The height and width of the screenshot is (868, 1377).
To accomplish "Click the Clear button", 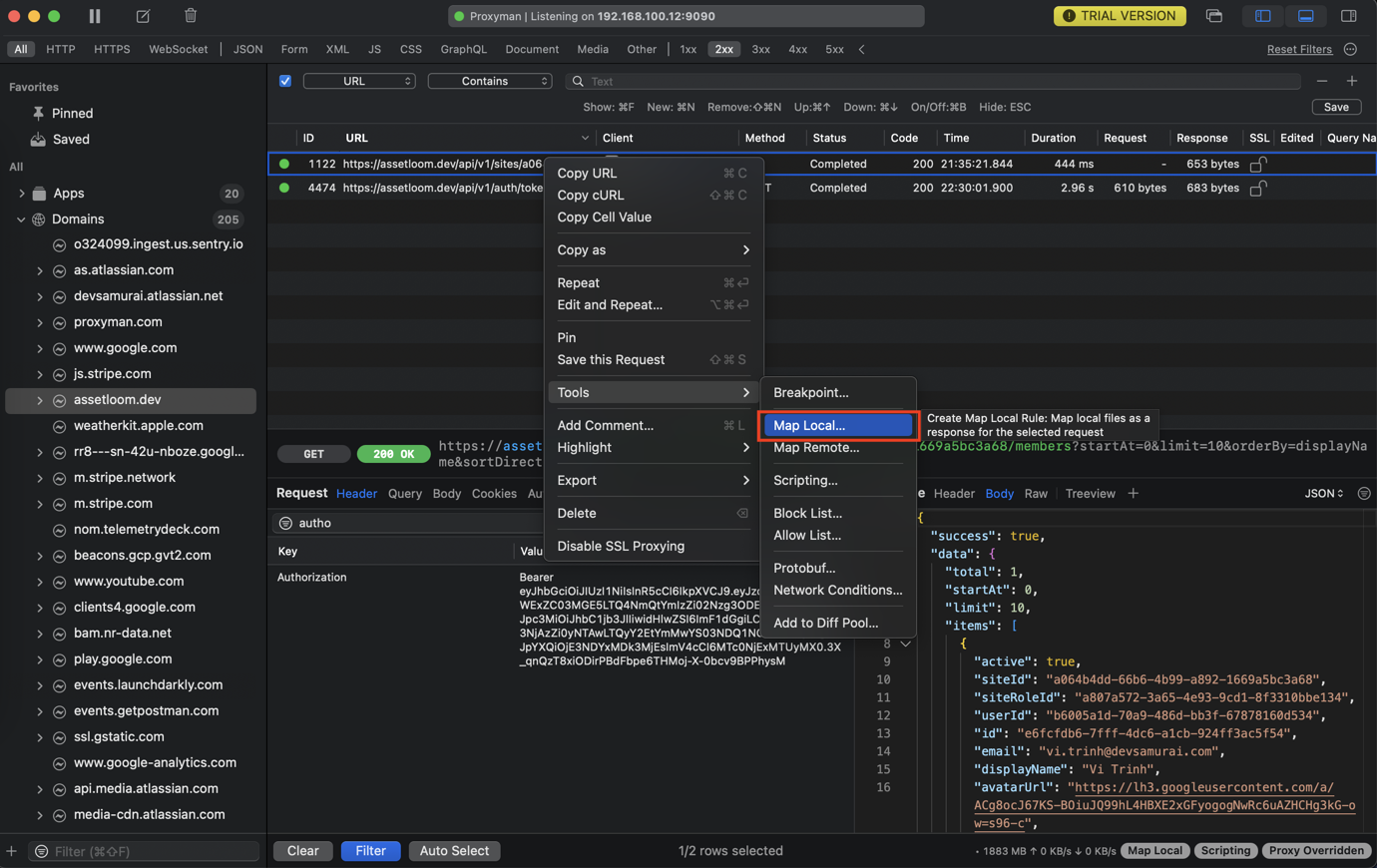I will (303, 851).
